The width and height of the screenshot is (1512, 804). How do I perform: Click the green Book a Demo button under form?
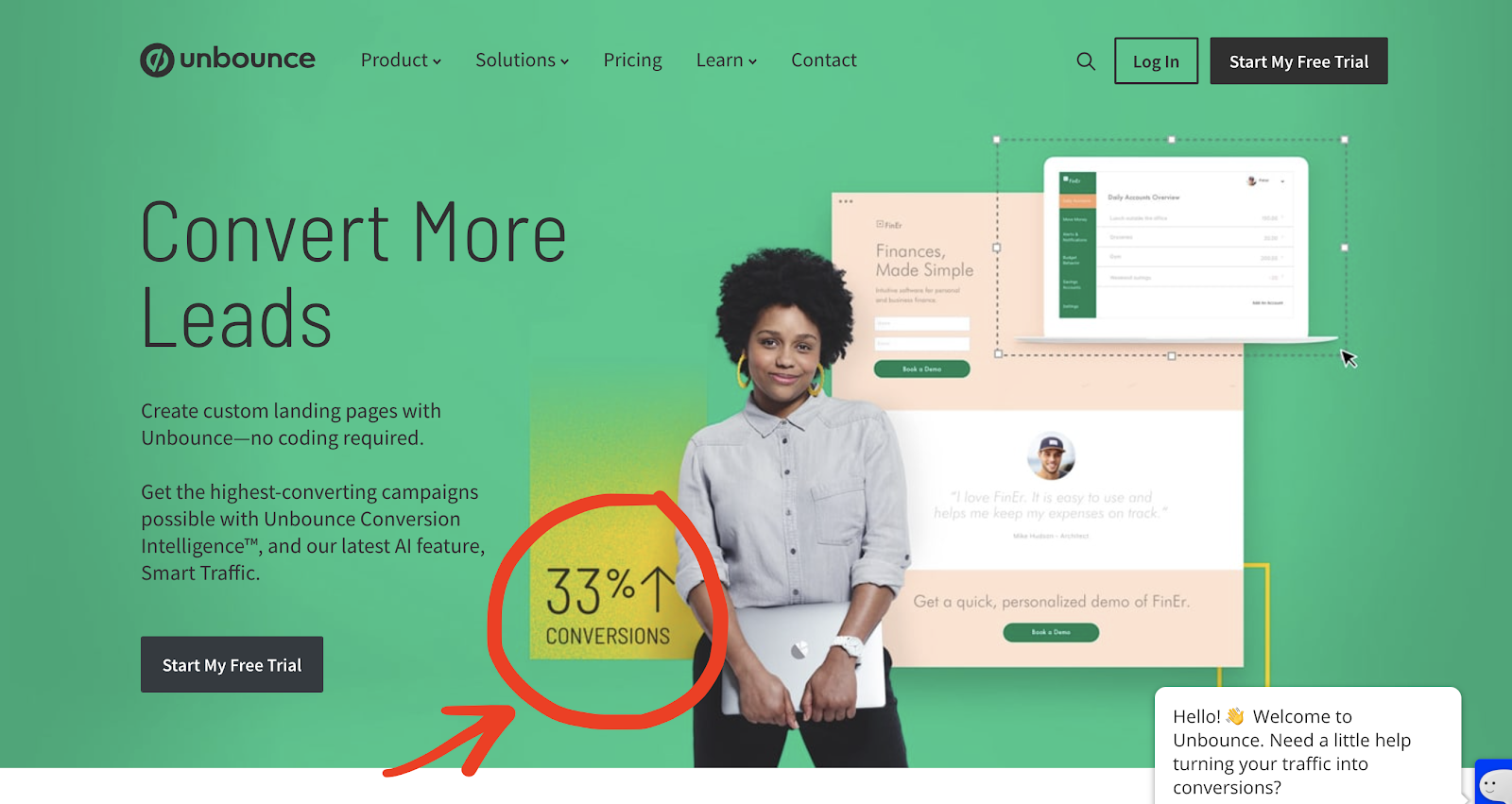[921, 368]
